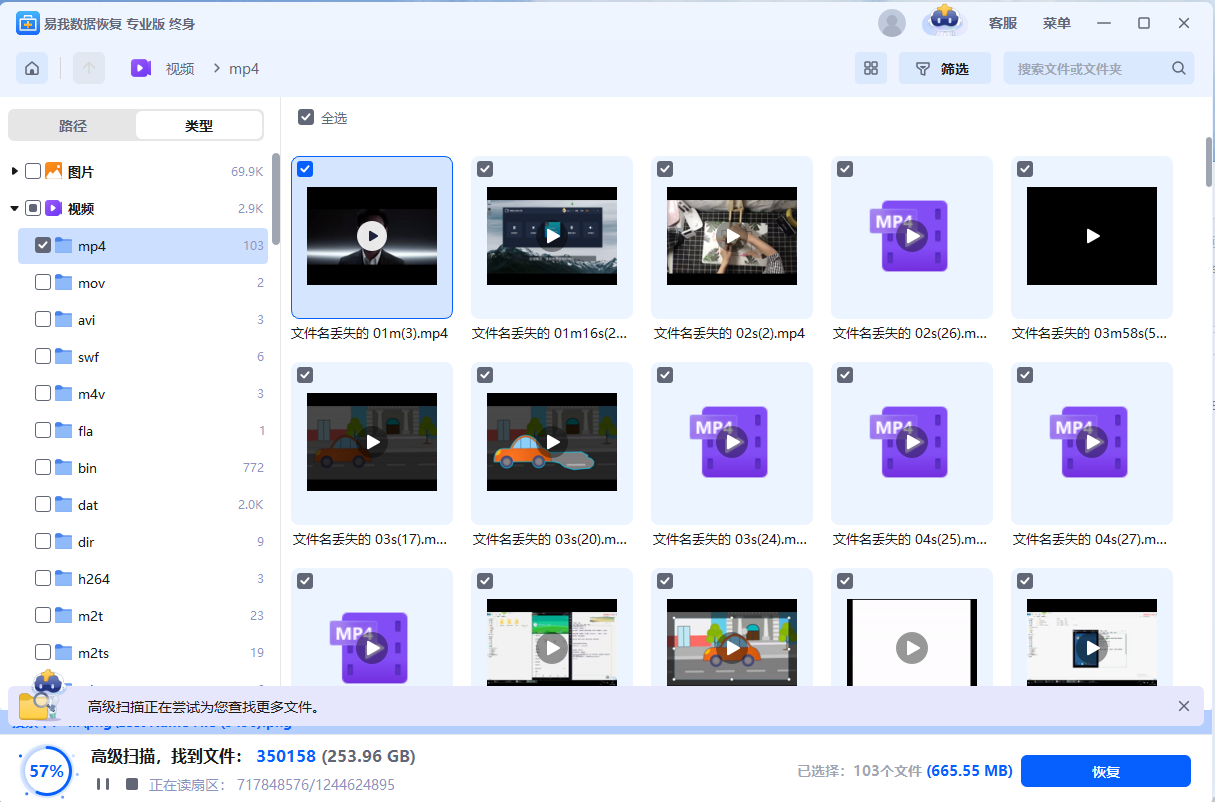
Task: Click the home icon button
Action: pos(32,69)
